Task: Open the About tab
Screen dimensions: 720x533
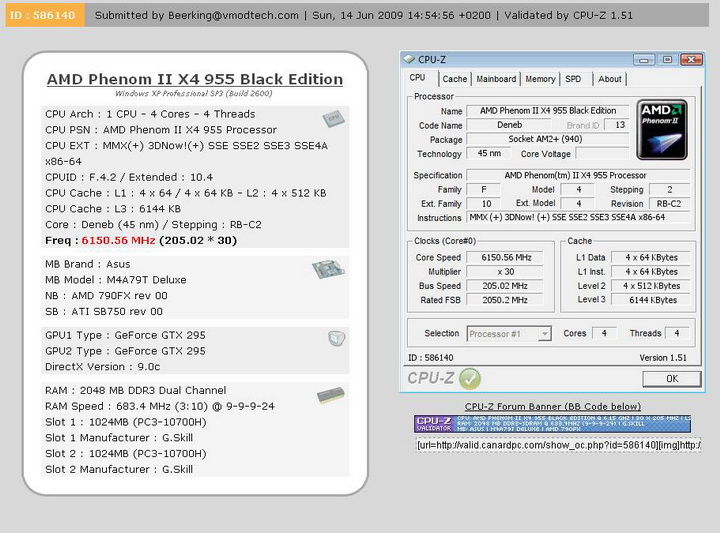Action: (609, 79)
